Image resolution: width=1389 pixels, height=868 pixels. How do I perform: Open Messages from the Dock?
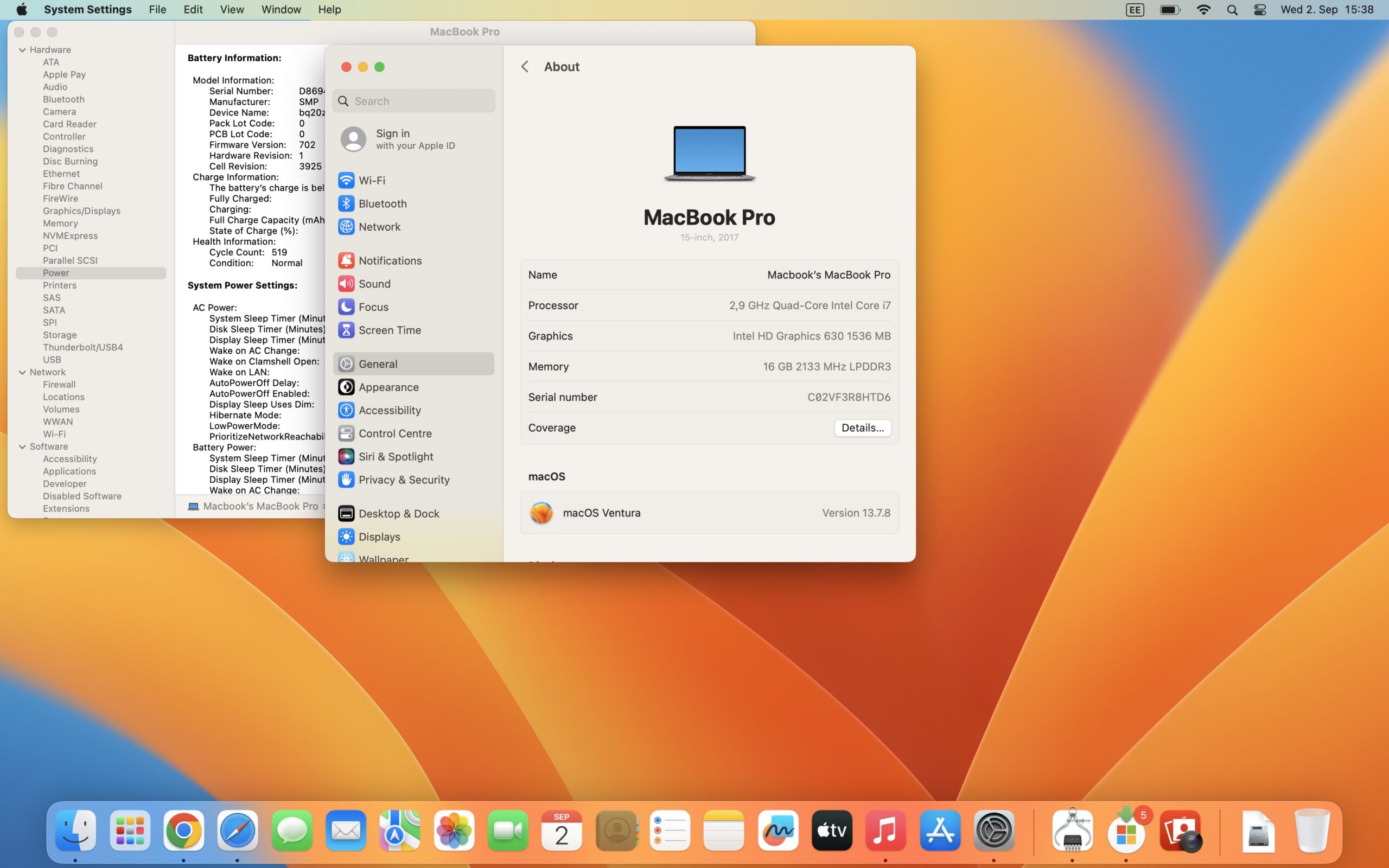pyautogui.click(x=291, y=830)
